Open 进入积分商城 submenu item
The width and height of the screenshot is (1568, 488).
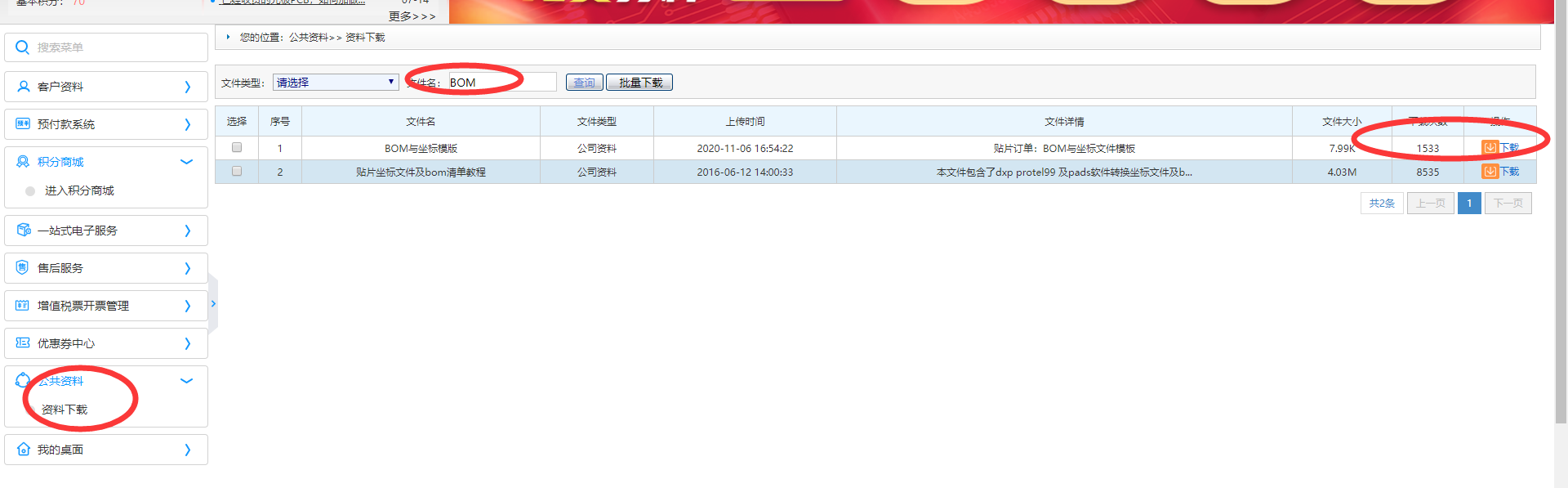(x=79, y=191)
